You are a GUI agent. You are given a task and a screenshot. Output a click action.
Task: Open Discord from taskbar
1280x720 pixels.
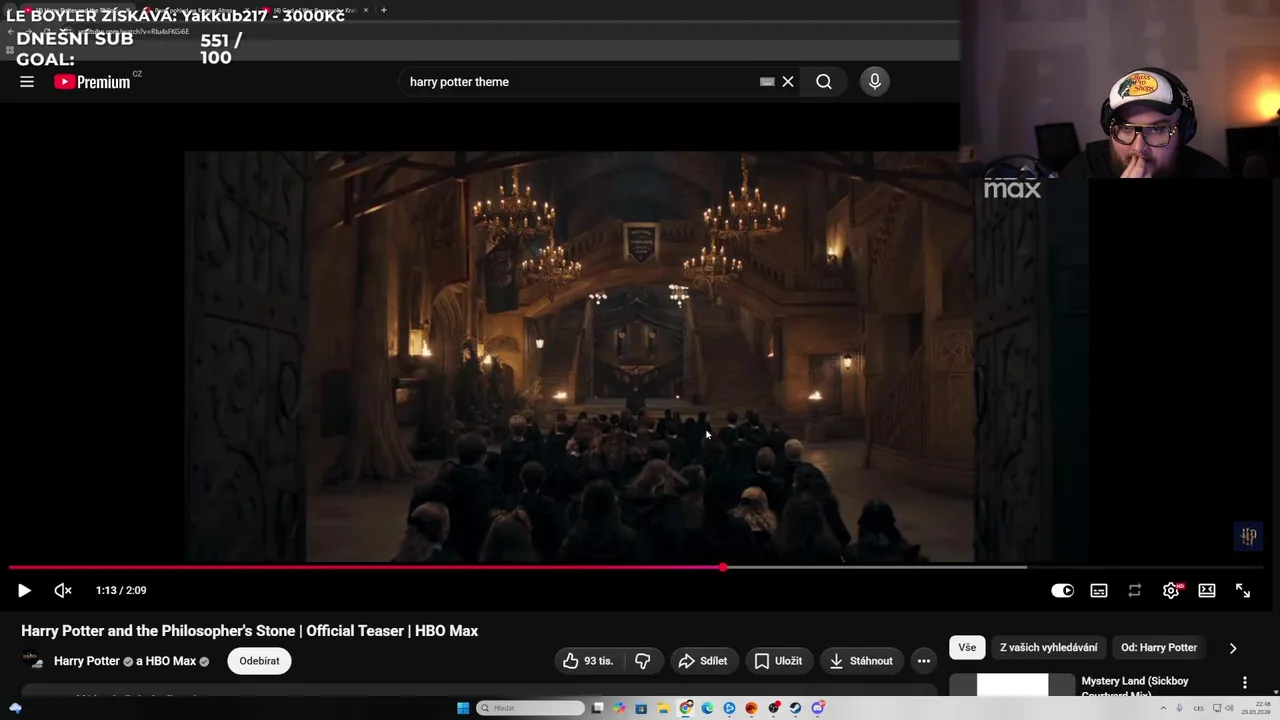point(818,708)
